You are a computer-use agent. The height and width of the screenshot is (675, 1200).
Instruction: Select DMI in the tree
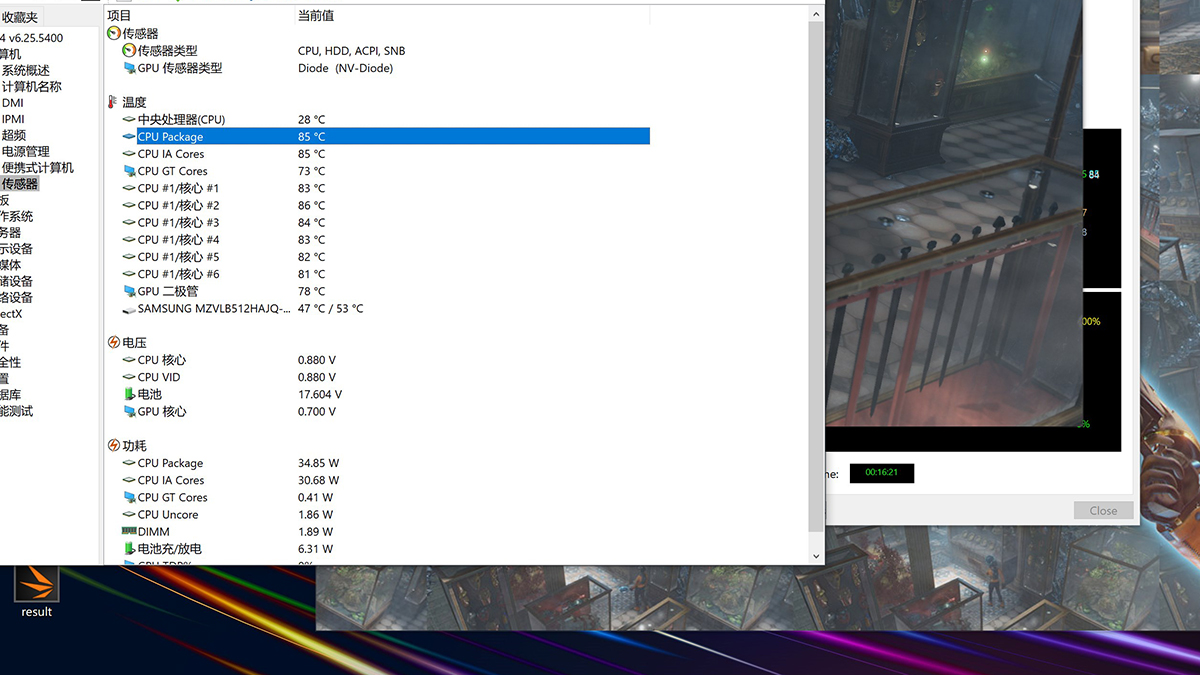pos(13,103)
